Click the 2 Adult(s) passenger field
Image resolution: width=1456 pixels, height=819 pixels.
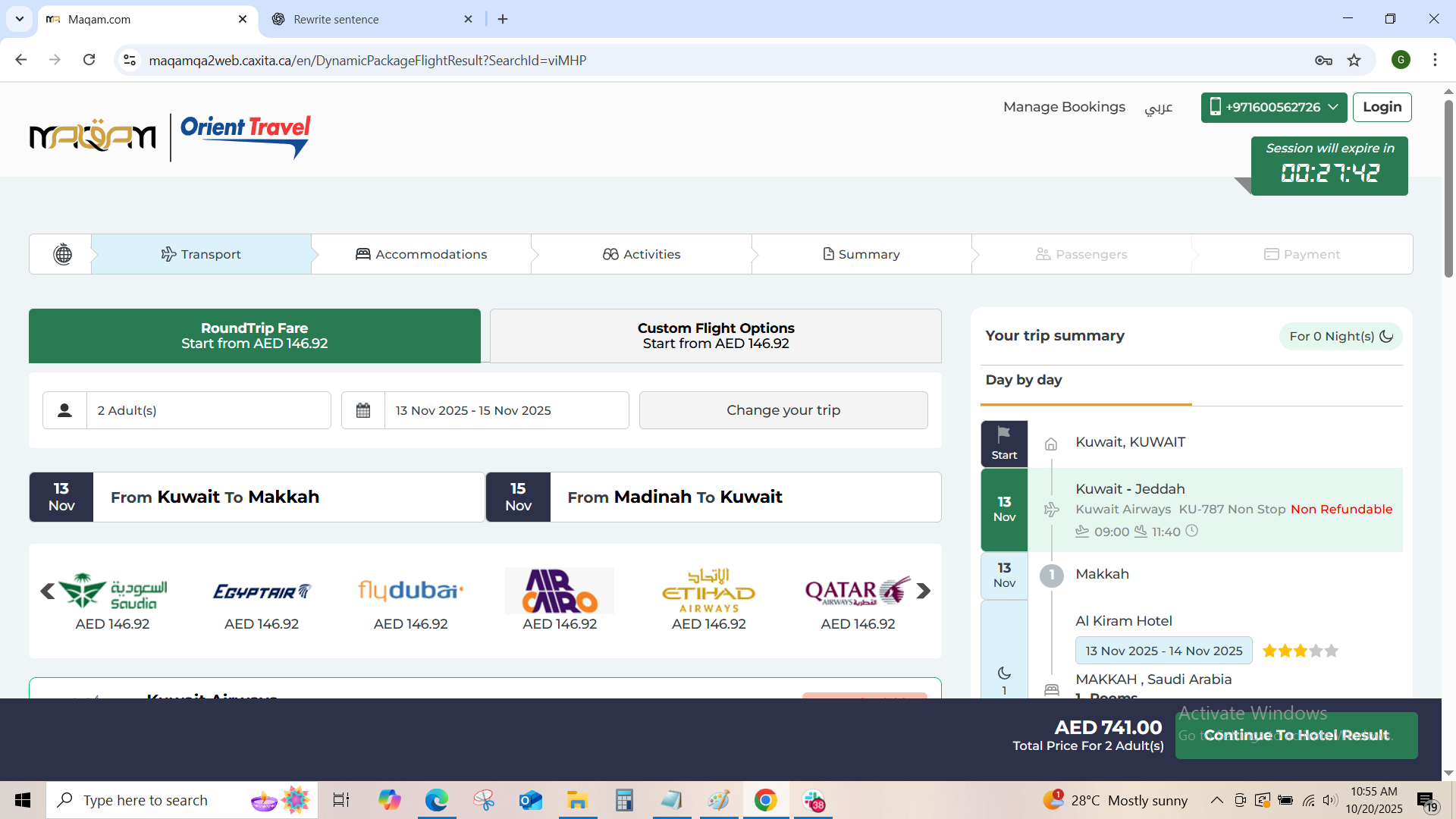pyautogui.click(x=208, y=410)
